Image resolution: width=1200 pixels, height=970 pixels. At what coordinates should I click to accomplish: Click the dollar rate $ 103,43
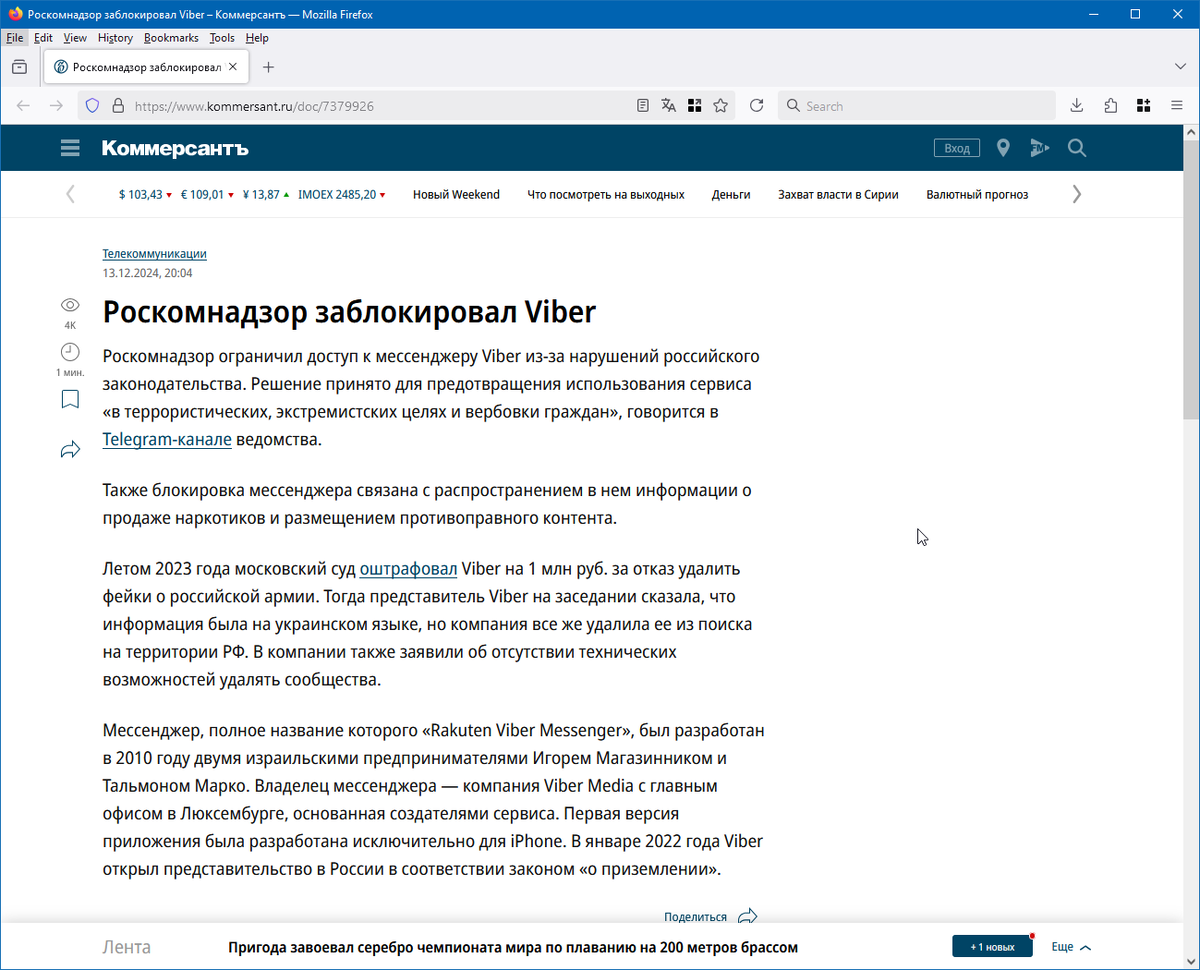tap(145, 195)
